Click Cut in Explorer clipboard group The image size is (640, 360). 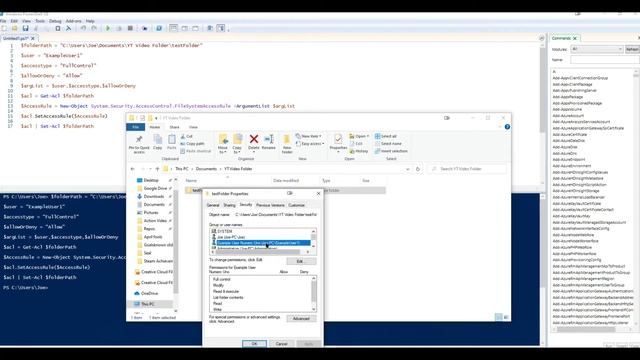[187, 136]
